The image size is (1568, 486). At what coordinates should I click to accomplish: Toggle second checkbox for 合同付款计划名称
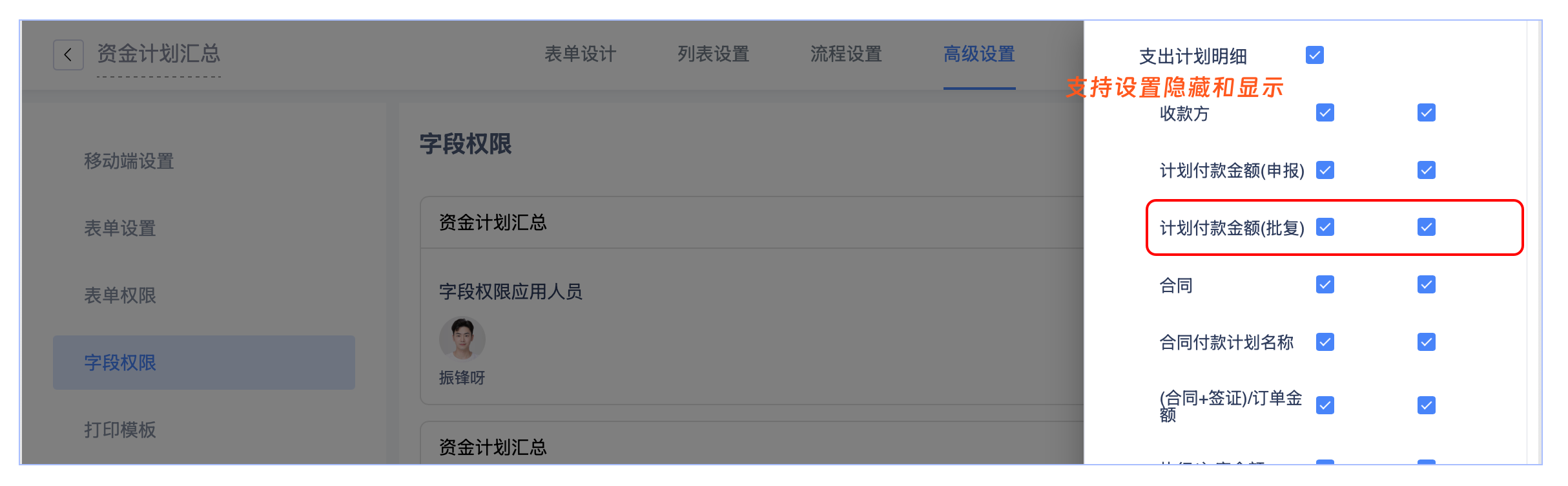click(1426, 341)
